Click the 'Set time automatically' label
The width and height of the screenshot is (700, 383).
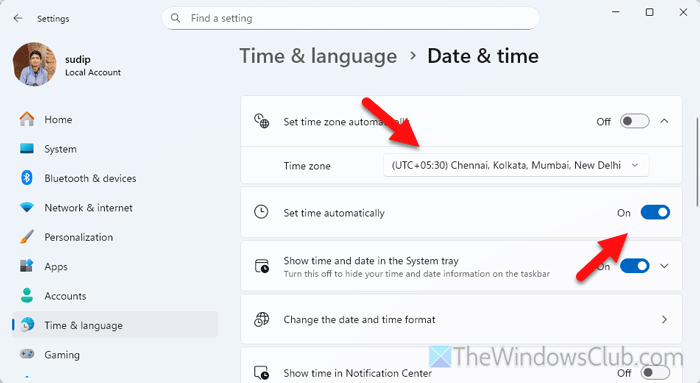tap(334, 213)
